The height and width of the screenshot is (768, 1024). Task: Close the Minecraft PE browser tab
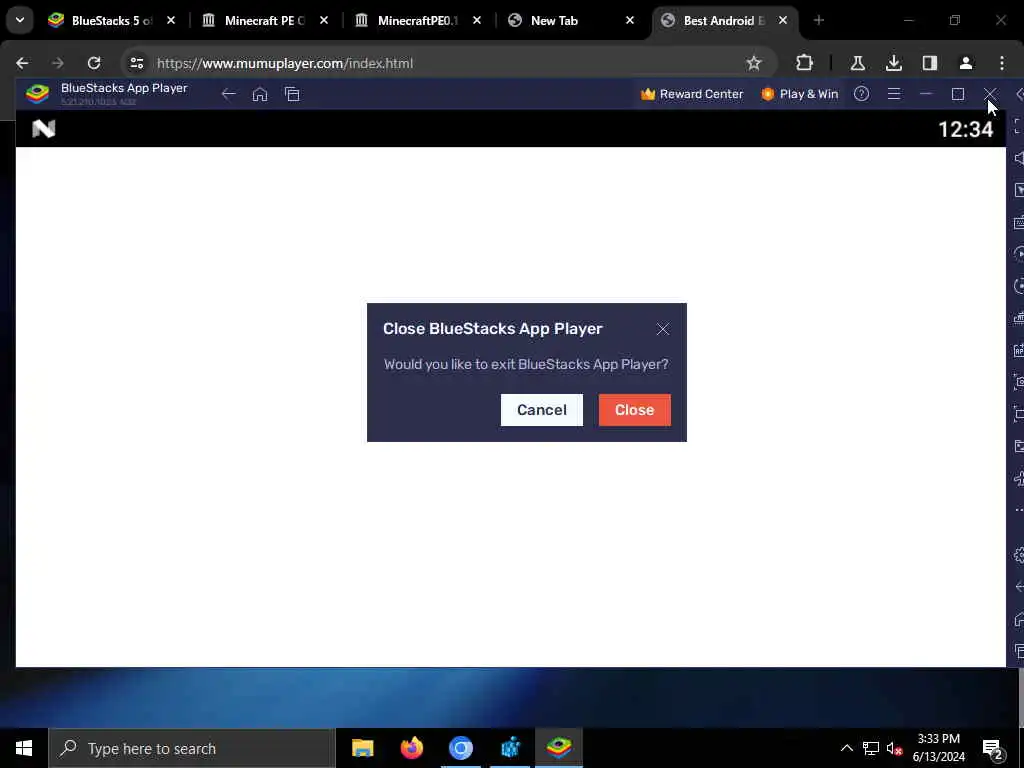pos(323,20)
